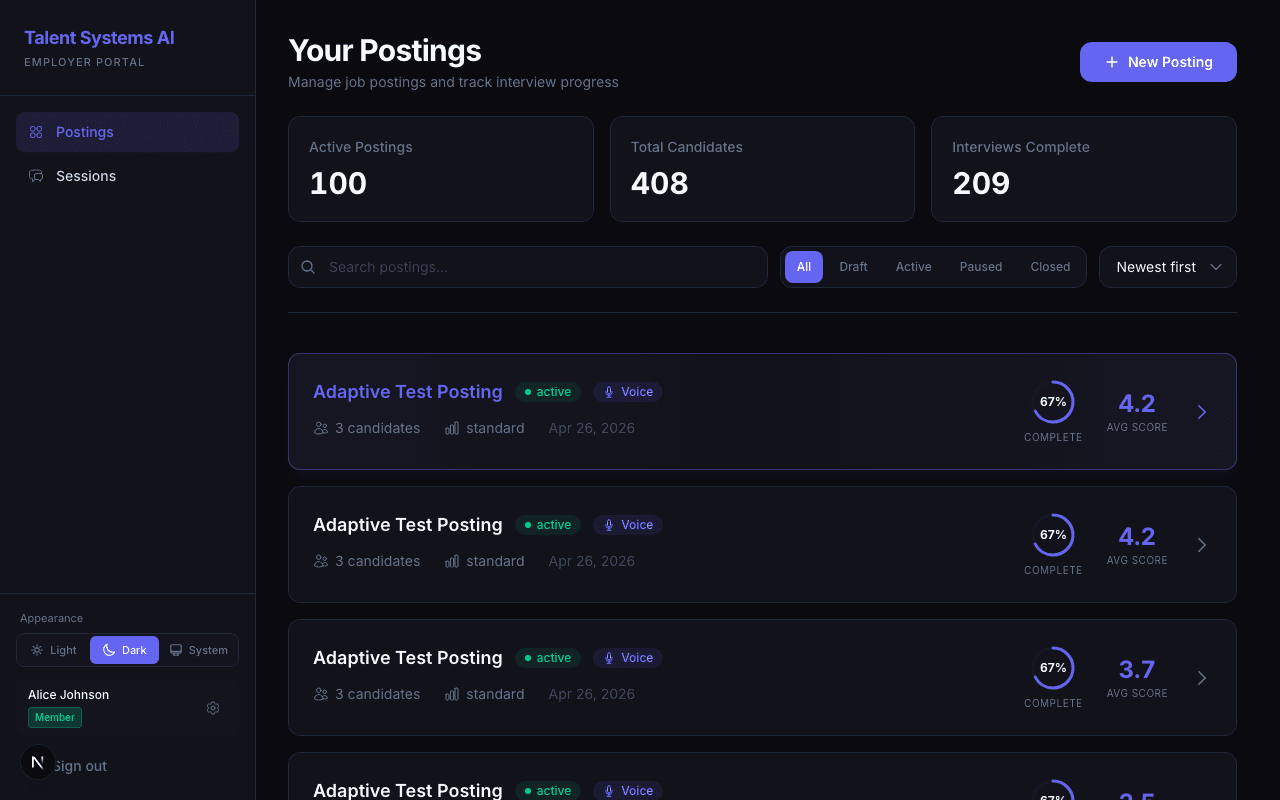Filter postings by Closed status
1280x800 pixels.
tap(1050, 267)
